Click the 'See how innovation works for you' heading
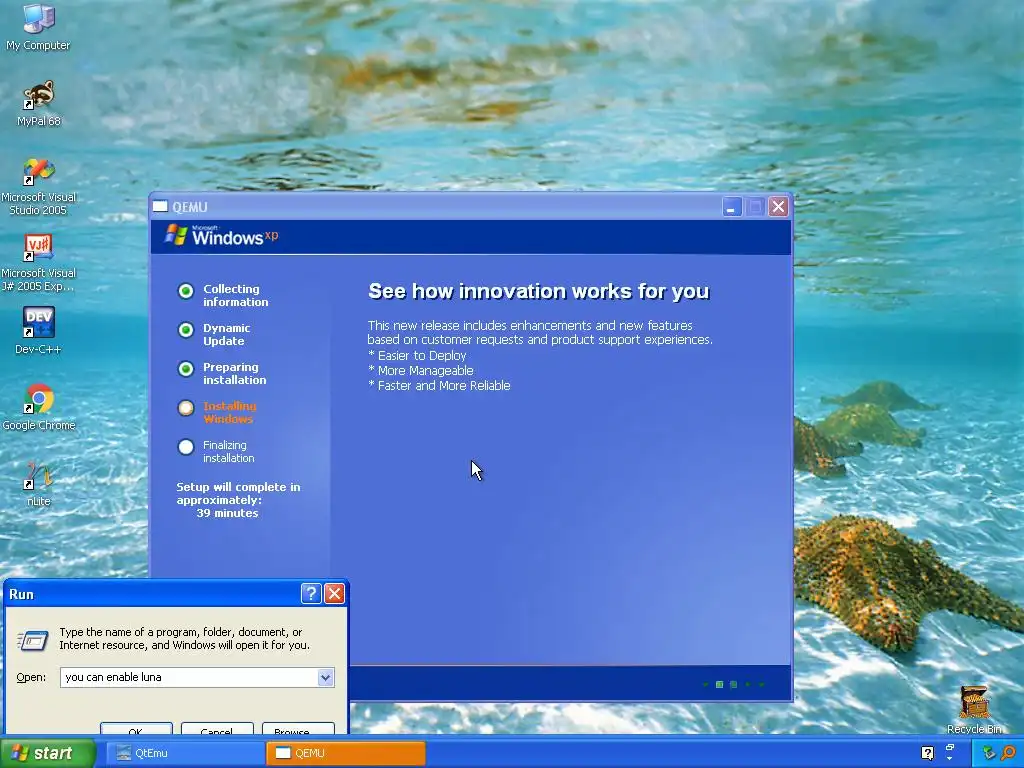 pyautogui.click(x=539, y=291)
